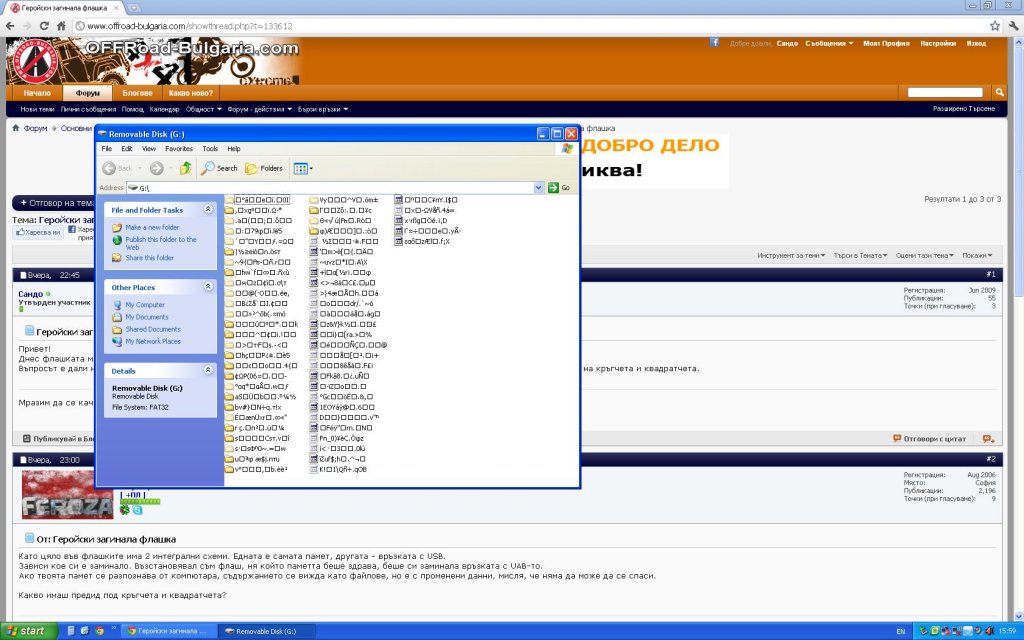The width and height of the screenshot is (1024, 640).
Task: Open the Tools menu in Explorer
Action: [210, 149]
